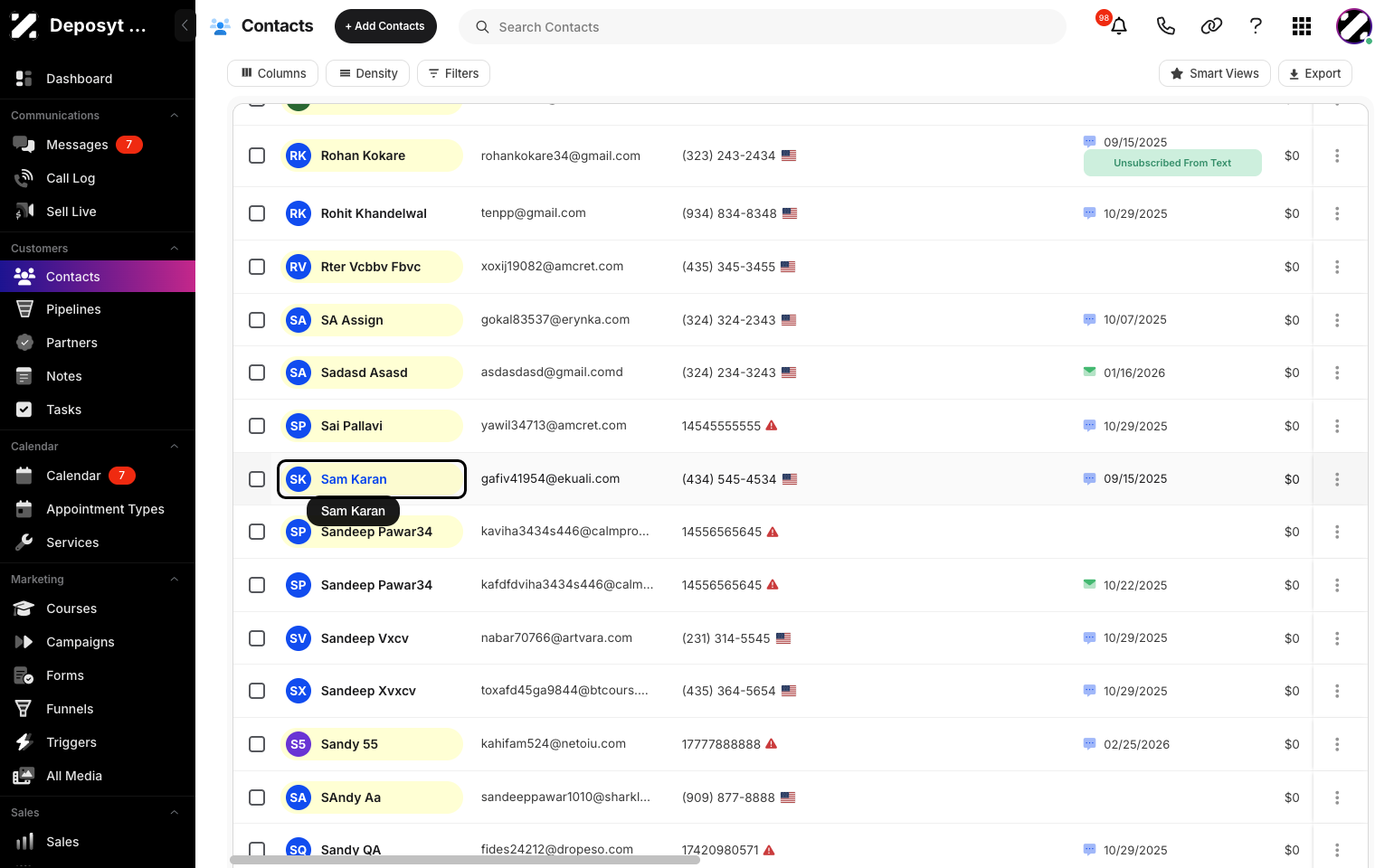This screenshot has width=1394, height=868.
Task: Click the email icon on Sadasd Asasd row
Action: pyautogui.click(x=1089, y=372)
